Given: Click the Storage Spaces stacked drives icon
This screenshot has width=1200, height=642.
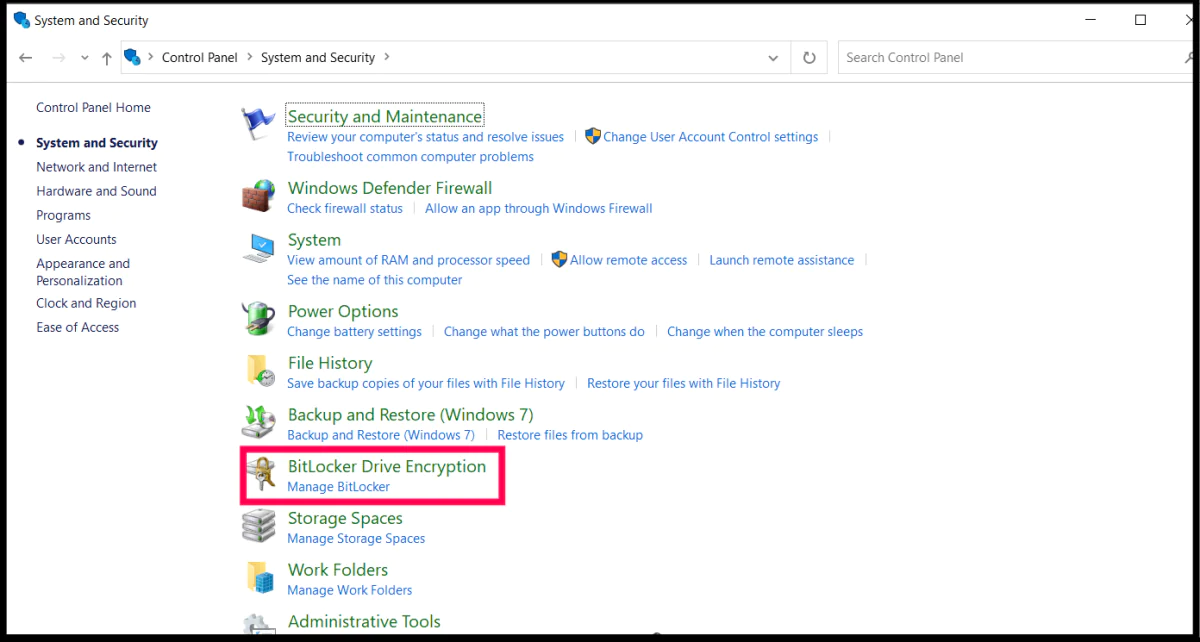Looking at the screenshot, I should (258, 526).
